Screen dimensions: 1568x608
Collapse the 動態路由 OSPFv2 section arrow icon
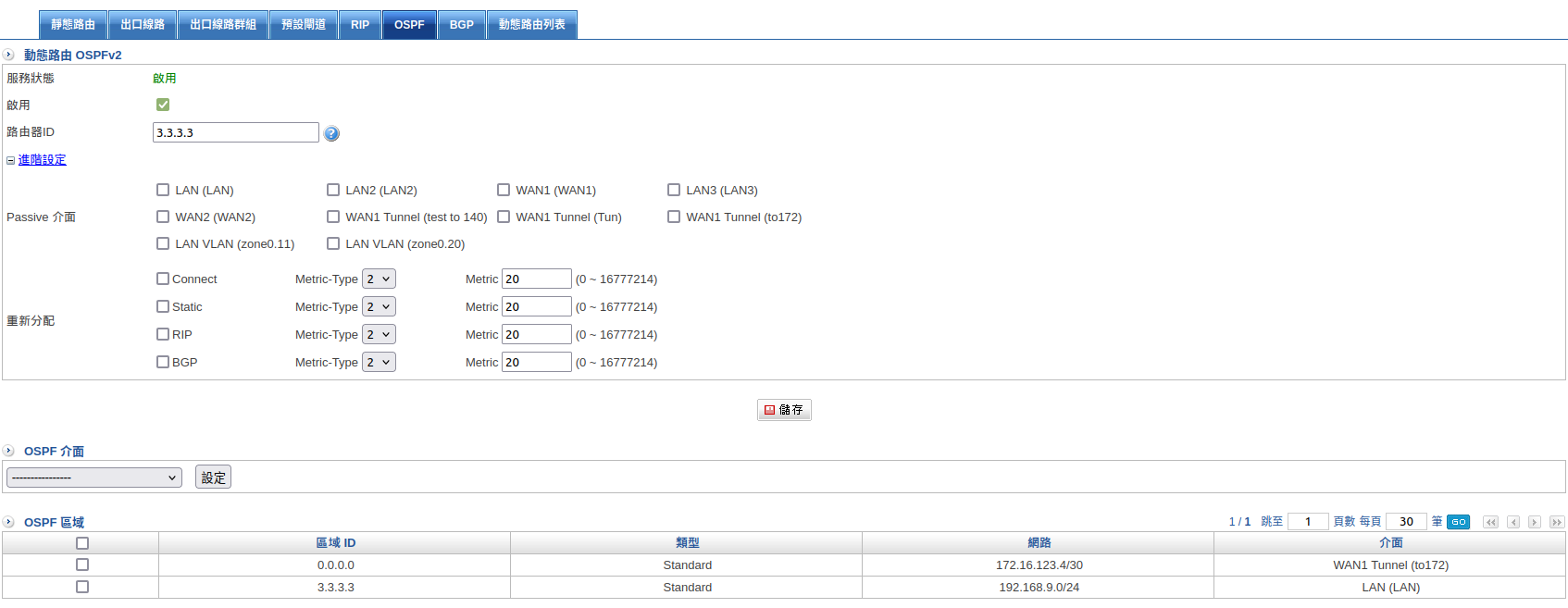tap(8, 55)
